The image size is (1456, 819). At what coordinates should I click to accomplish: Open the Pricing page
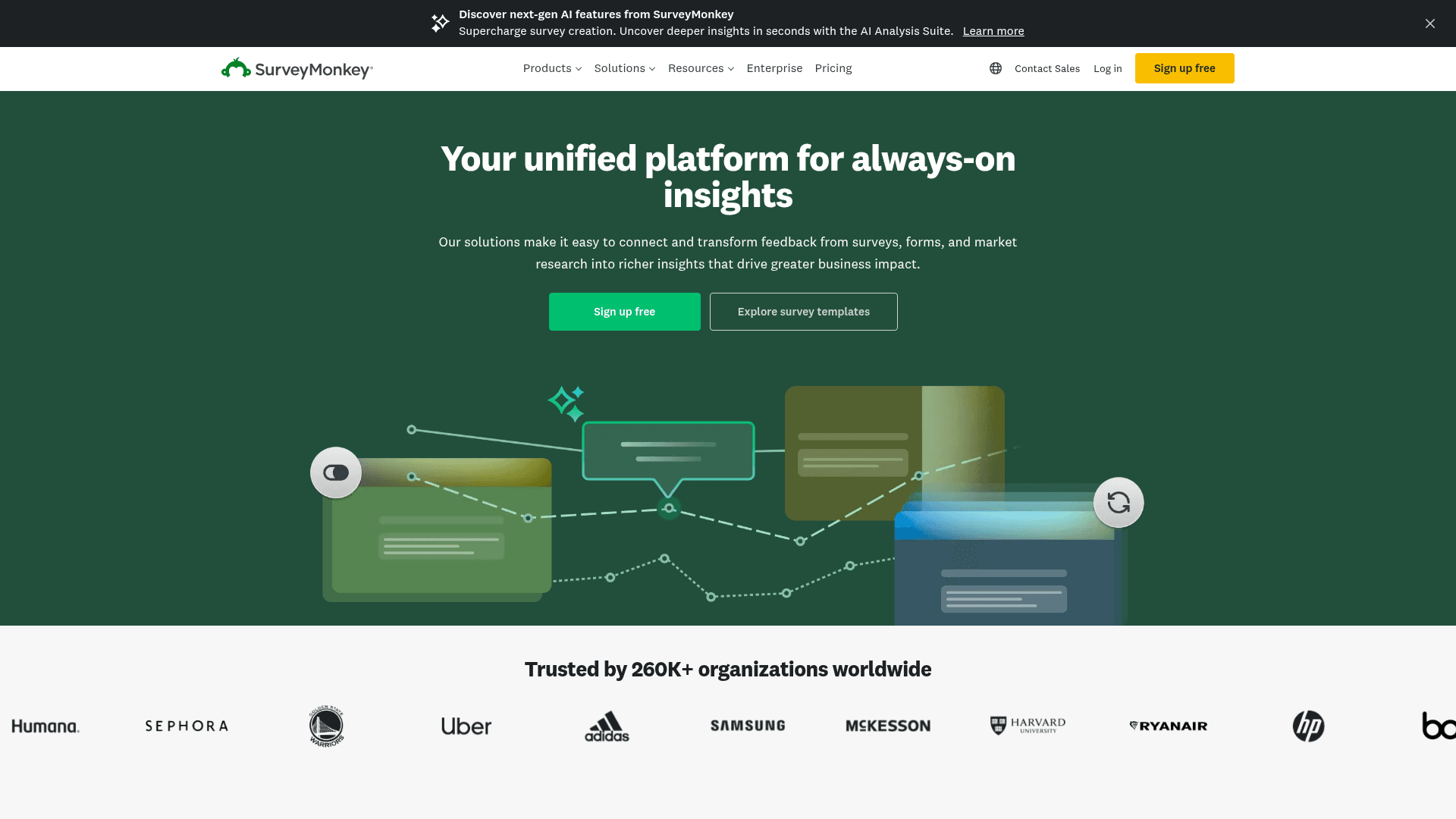point(833,68)
